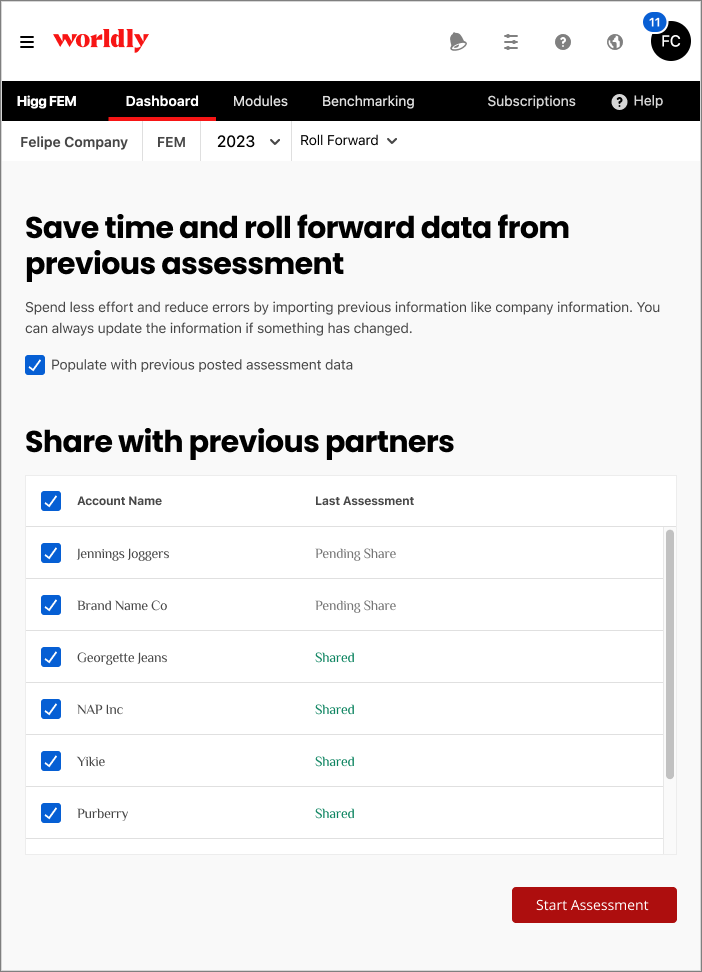702x972 pixels.
Task: Toggle the select-all Account Name checkbox
Action: [51, 501]
